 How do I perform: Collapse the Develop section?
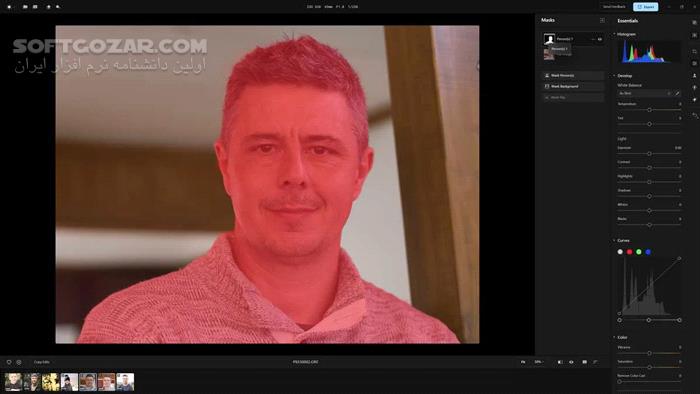614,75
